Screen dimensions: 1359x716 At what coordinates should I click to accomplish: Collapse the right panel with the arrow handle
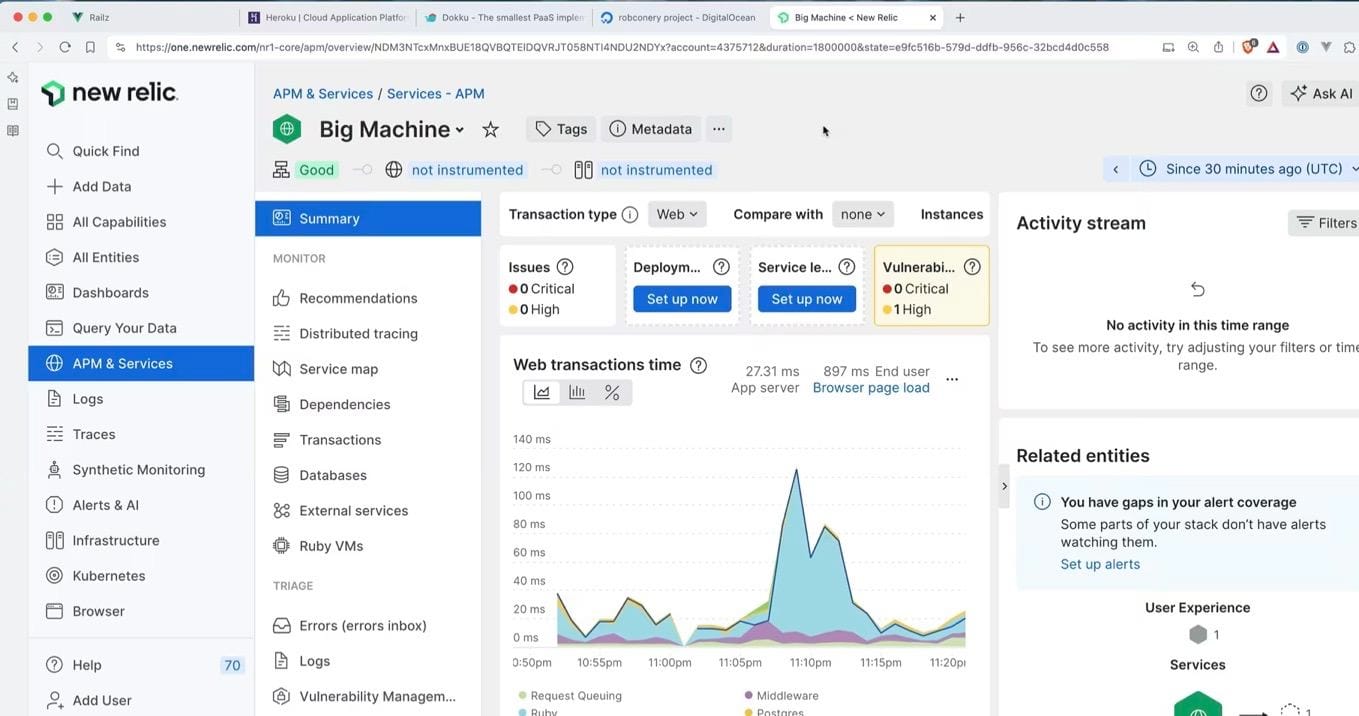click(1004, 486)
